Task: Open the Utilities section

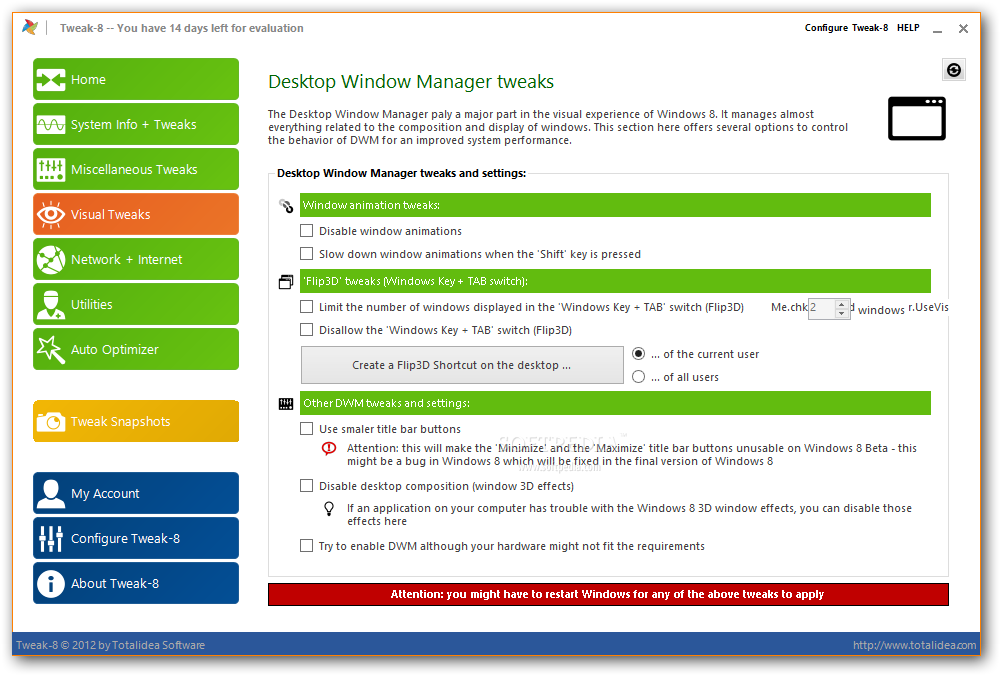Action: [x=136, y=304]
